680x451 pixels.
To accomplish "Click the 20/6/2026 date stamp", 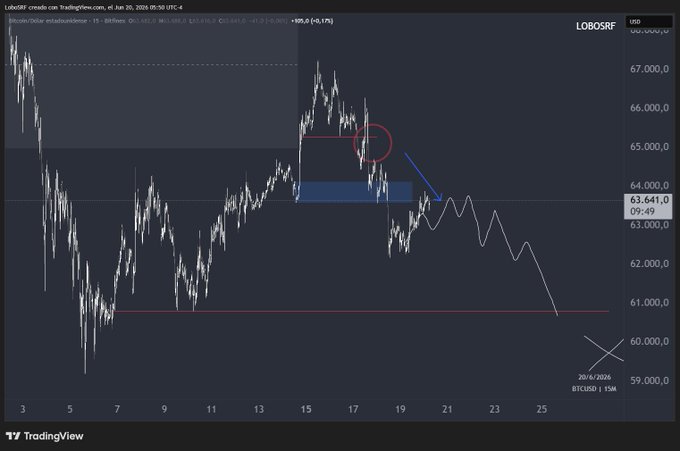I will point(594,377).
